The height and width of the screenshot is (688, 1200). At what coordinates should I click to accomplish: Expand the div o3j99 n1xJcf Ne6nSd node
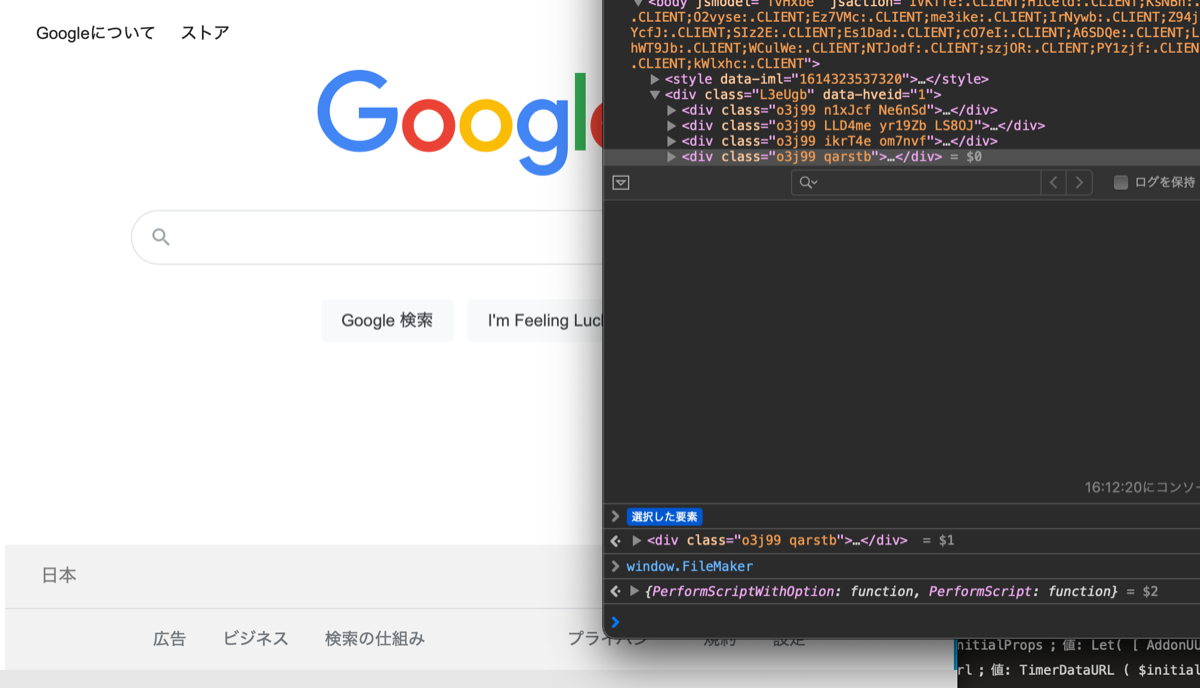coord(672,110)
